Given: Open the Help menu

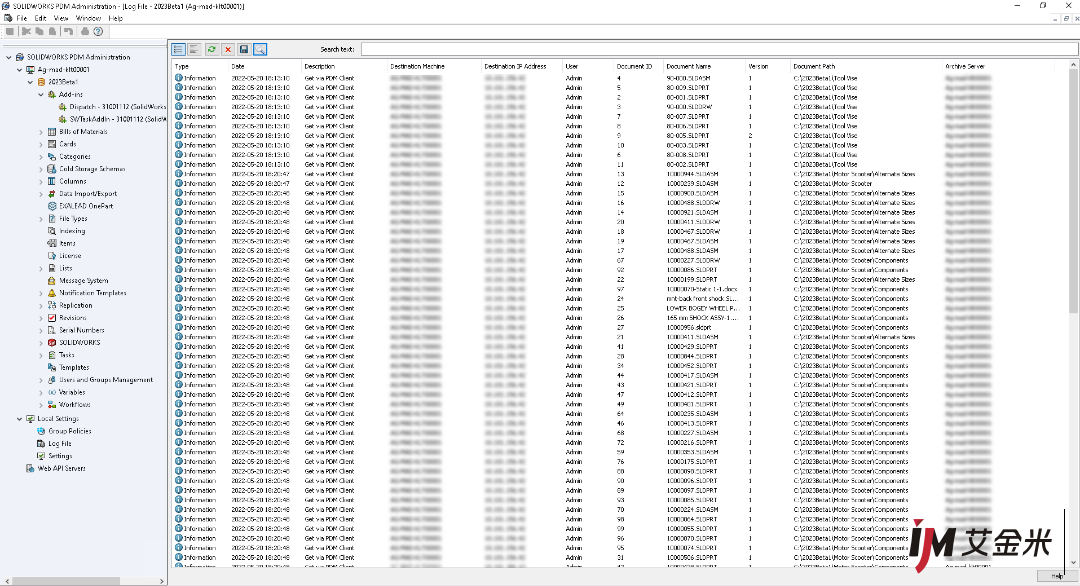Looking at the screenshot, I should point(115,19).
